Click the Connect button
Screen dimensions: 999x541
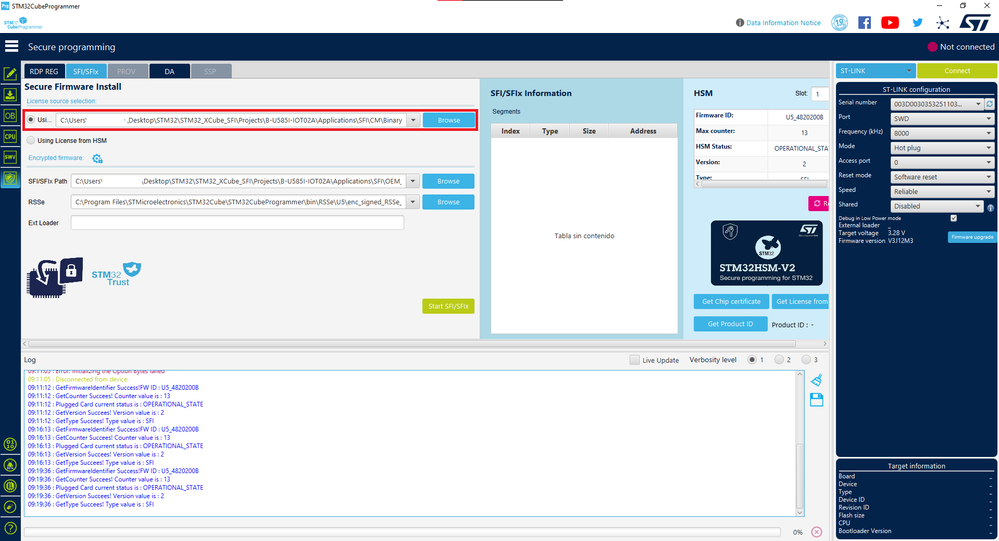pyautogui.click(x=957, y=71)
